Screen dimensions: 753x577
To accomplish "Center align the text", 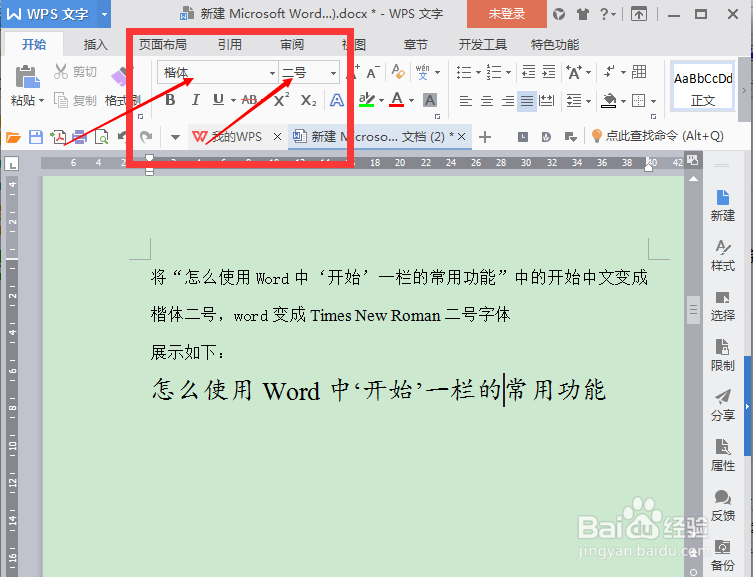I will [x=486, y=101].
